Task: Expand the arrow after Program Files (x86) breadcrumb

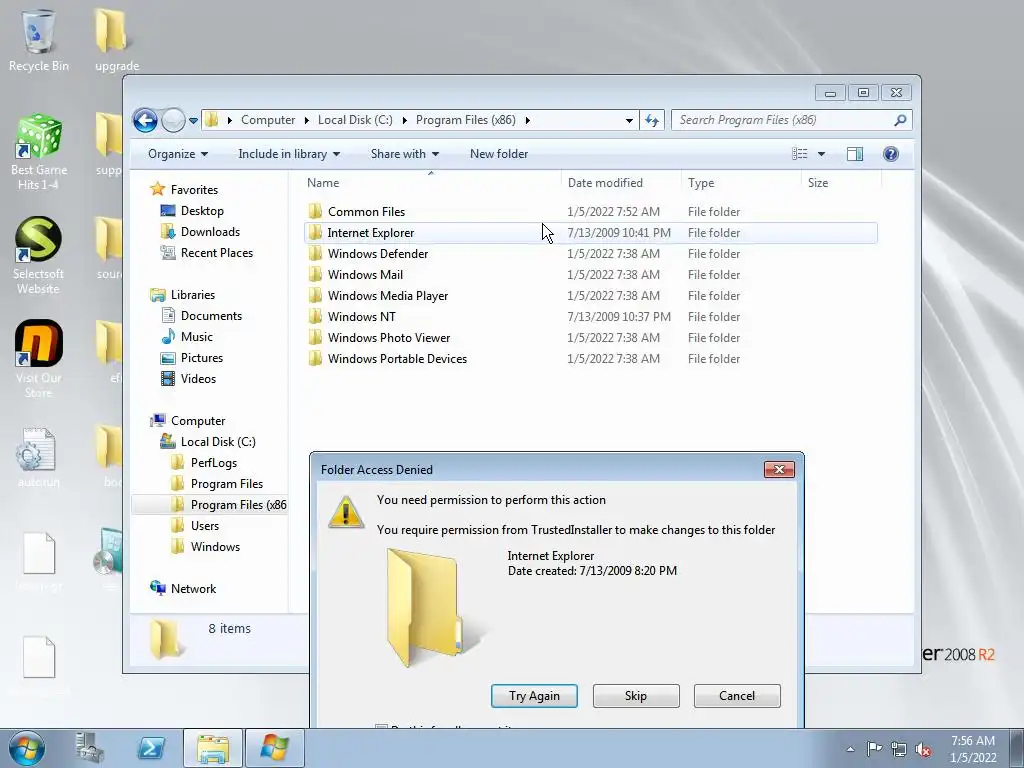Action: tap(528, 120)
